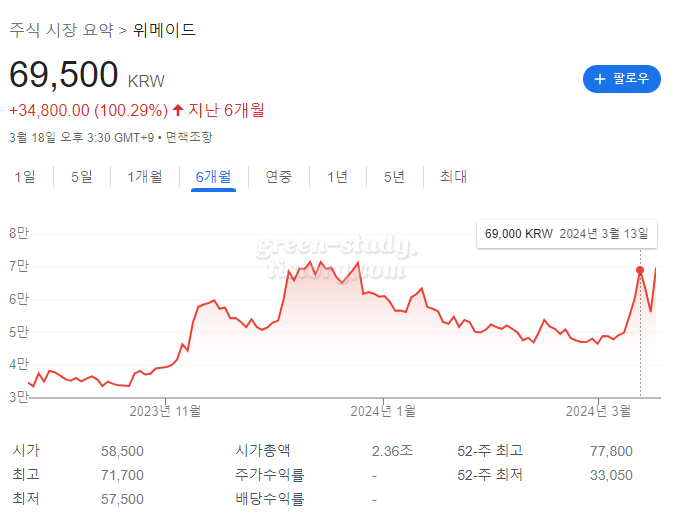Select the 1일 time range tab
The height and width of the screenshot is (517, 693).
coord(25,177)
